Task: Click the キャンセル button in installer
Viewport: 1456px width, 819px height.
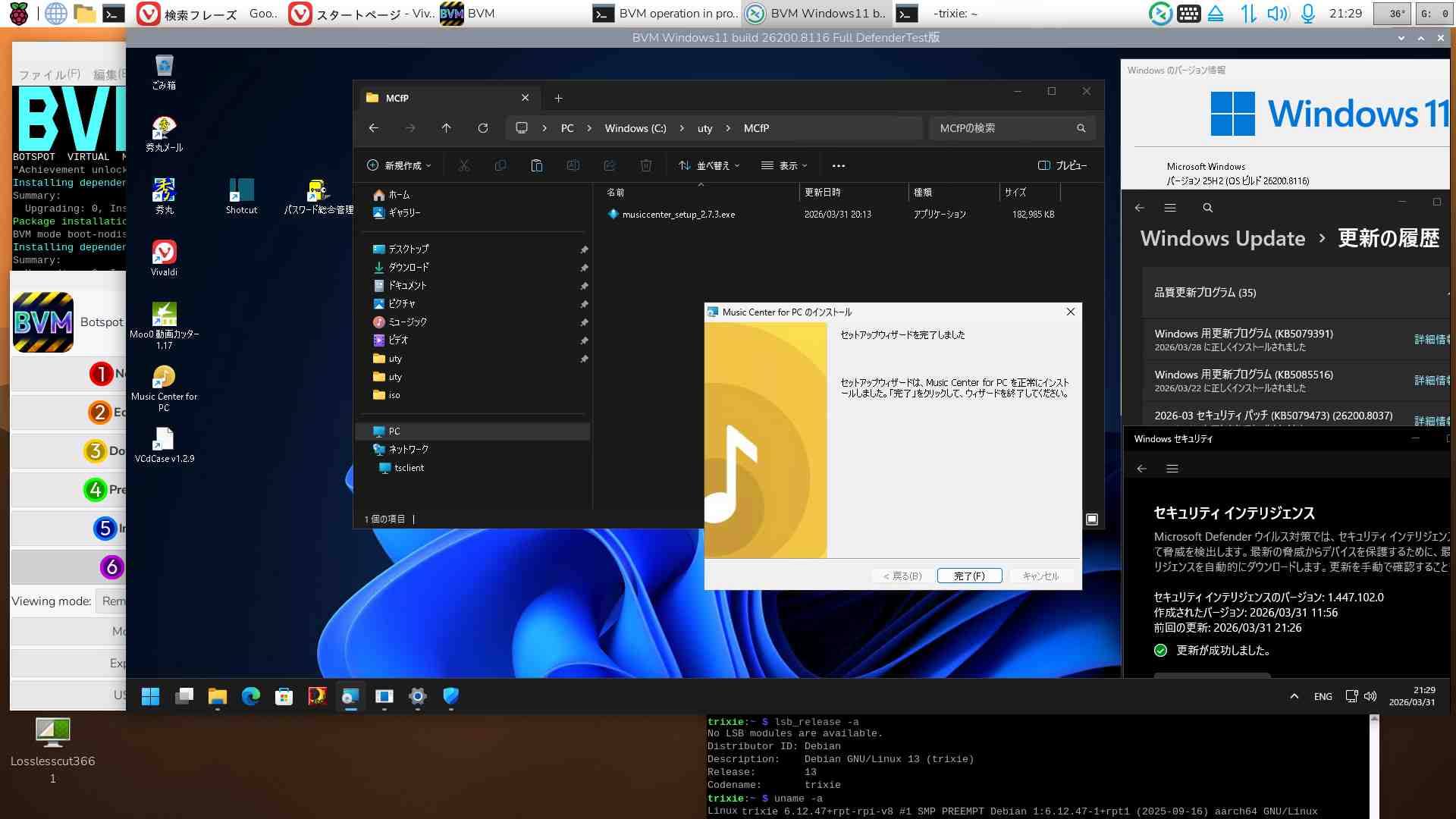Action: click(1040, 576)
